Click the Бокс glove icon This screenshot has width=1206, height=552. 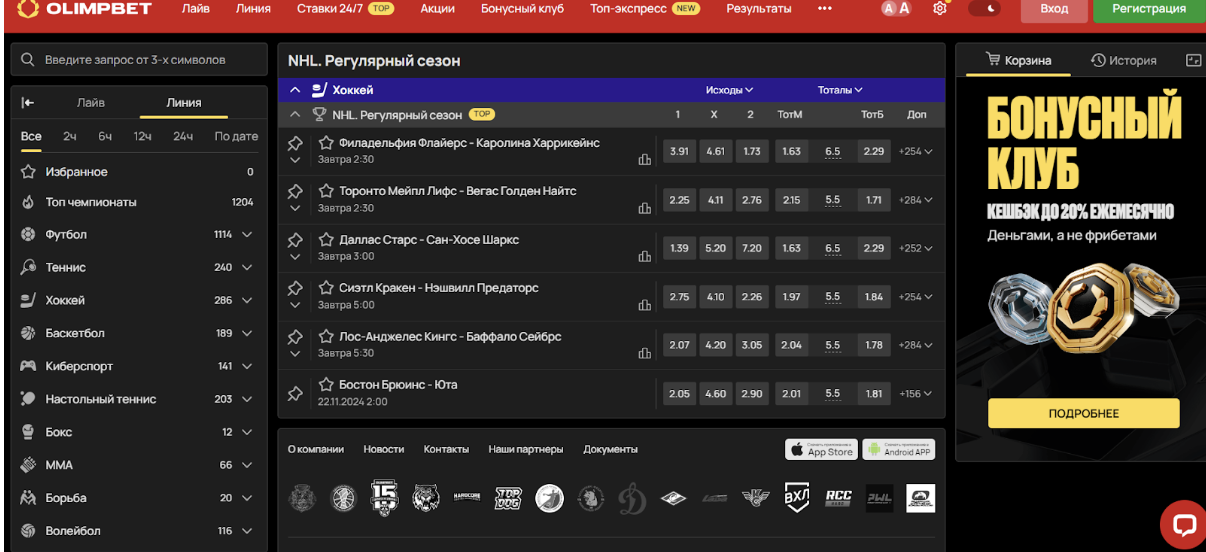click(28, 432)
